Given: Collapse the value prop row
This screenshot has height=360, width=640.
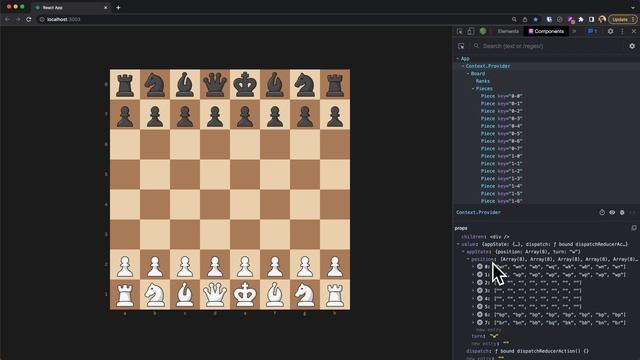Looking at the screenshot, I should 458,244.
